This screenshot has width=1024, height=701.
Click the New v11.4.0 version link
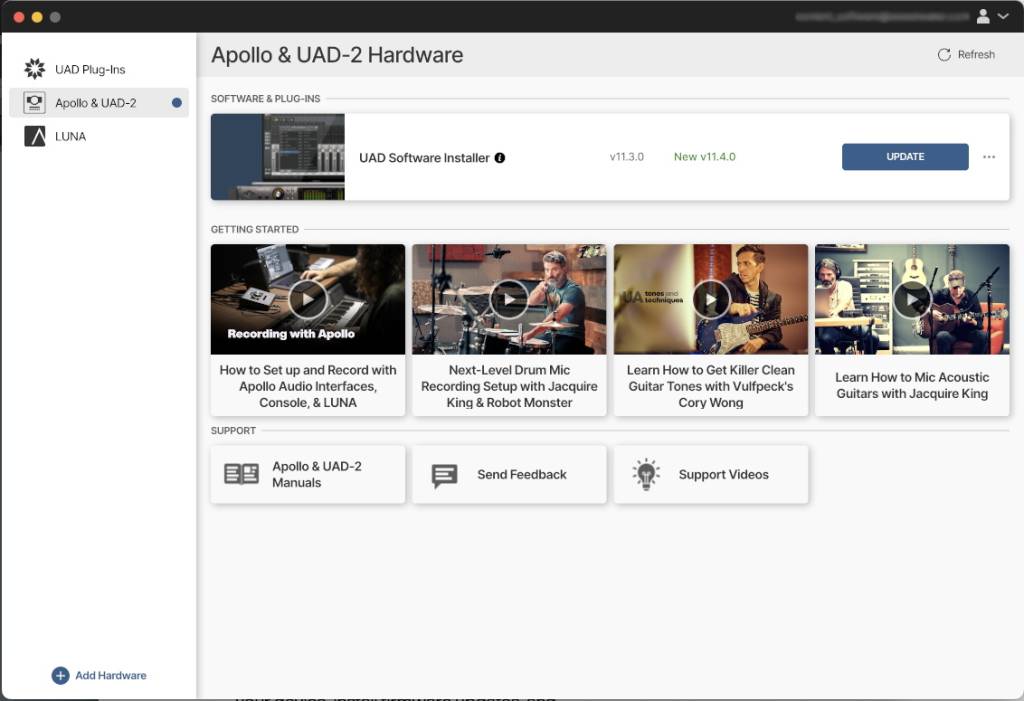click(704, 157)
